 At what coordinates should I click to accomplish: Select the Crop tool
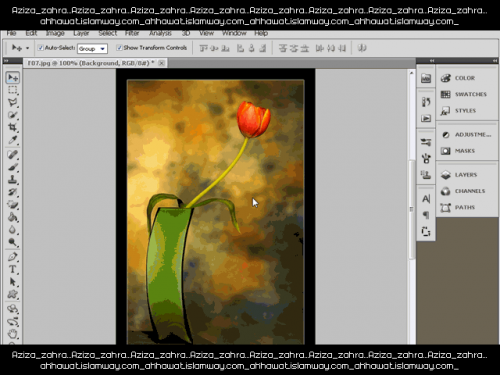click(13, 127)
